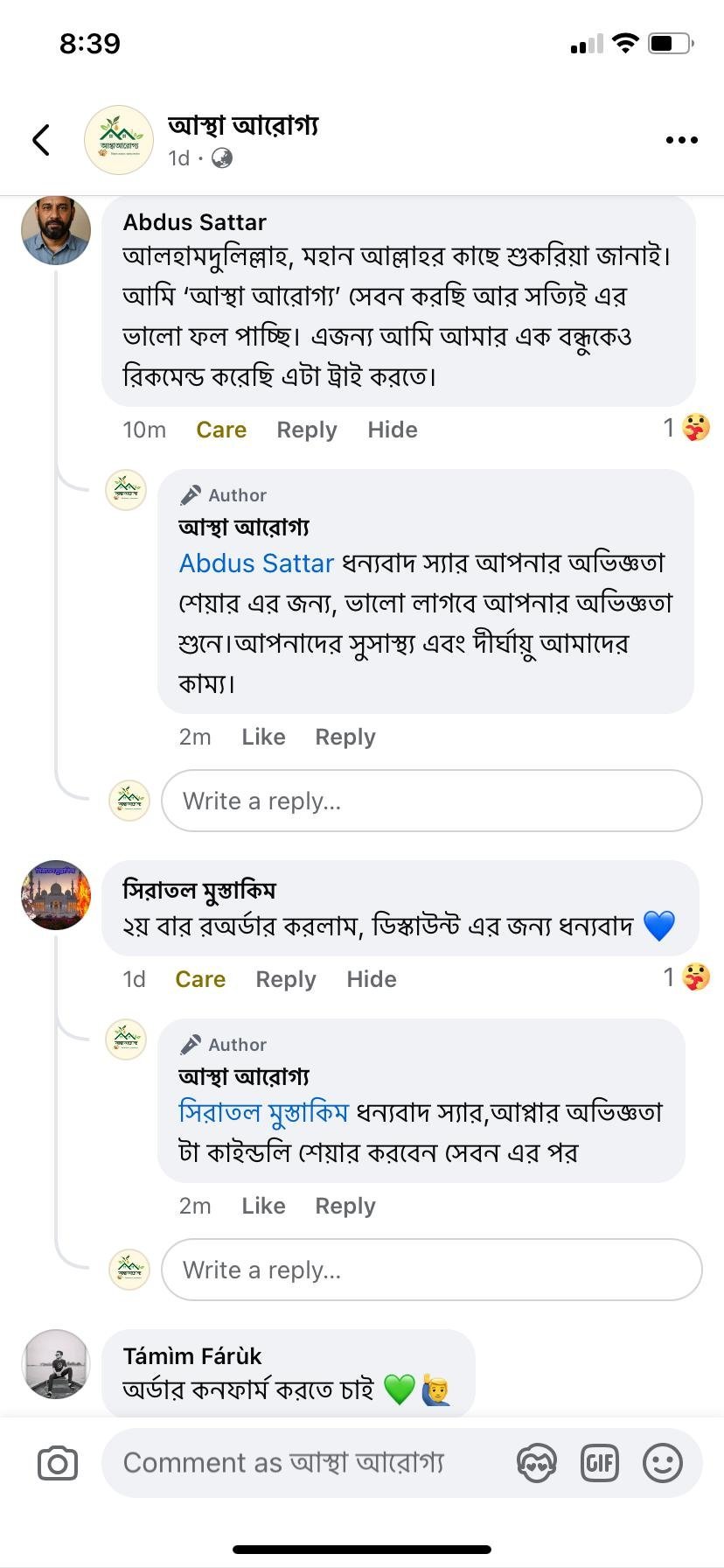The width and height of the screenshot is (724, 1568).
Task: View reactions on সিরাতল মুস্তাকিম's comment
Action: [x=686, y=977]
